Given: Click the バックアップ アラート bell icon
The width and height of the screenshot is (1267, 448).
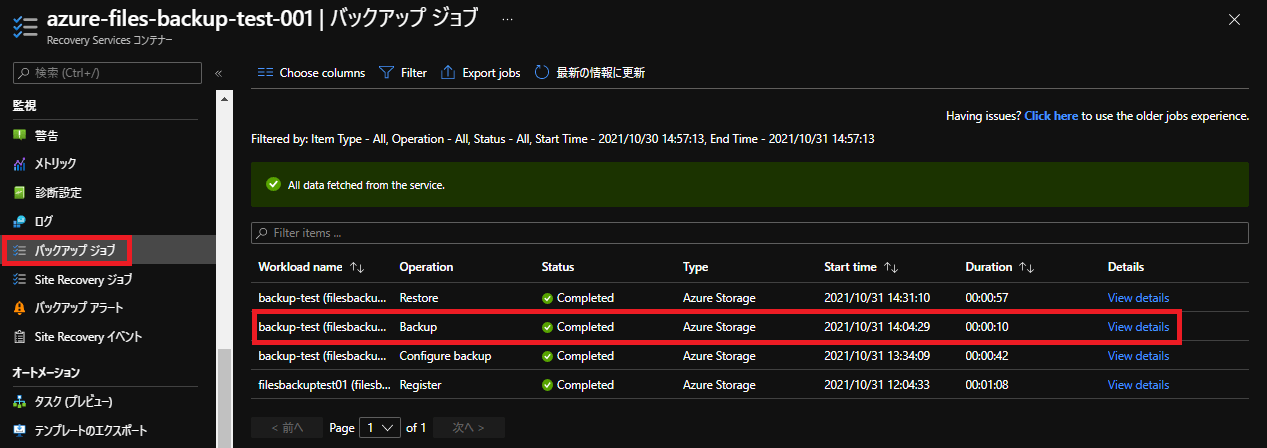Looking at the screenshot, I should (19, 308).
